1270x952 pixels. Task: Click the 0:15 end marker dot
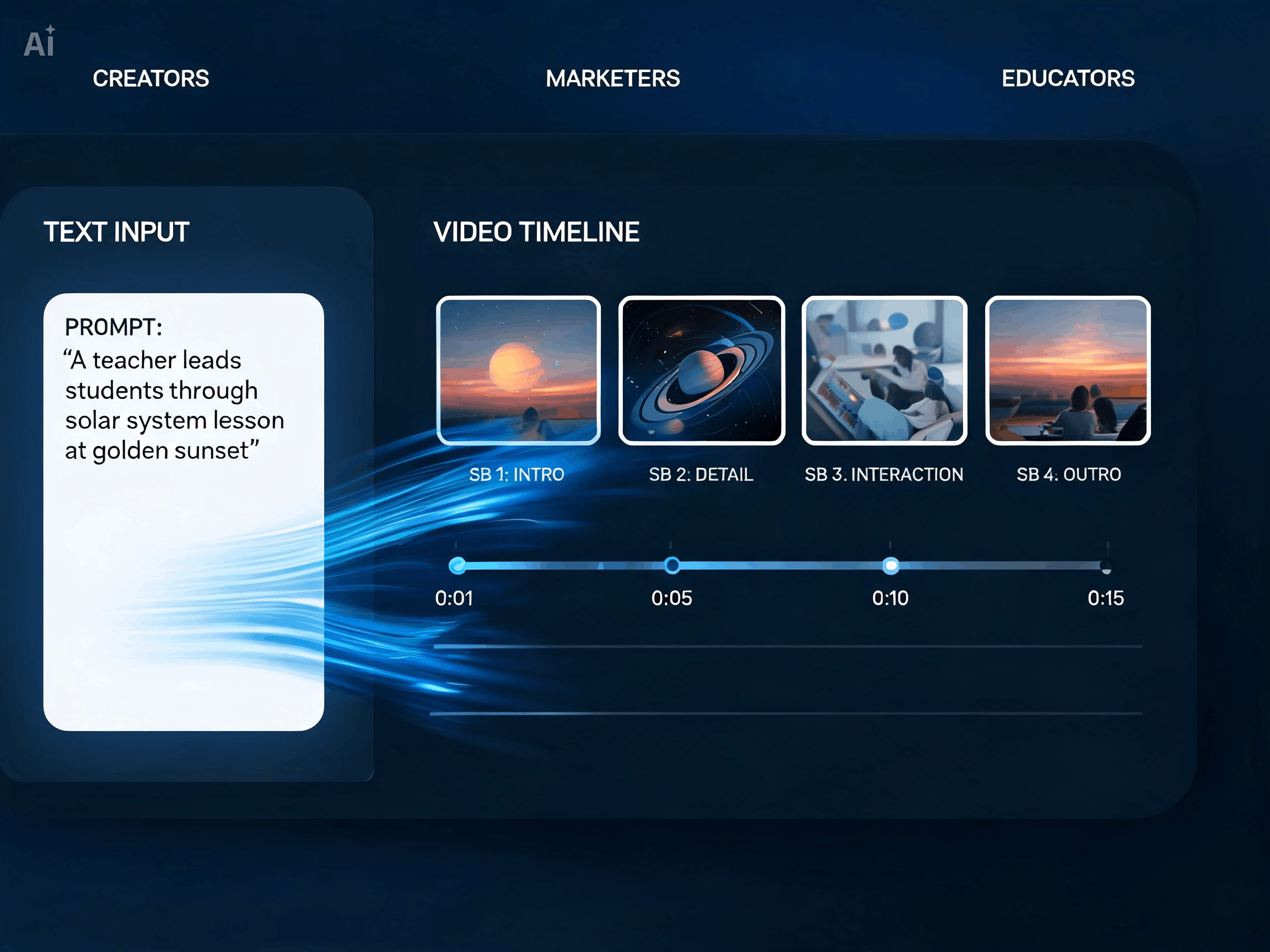click(1106, 566)
